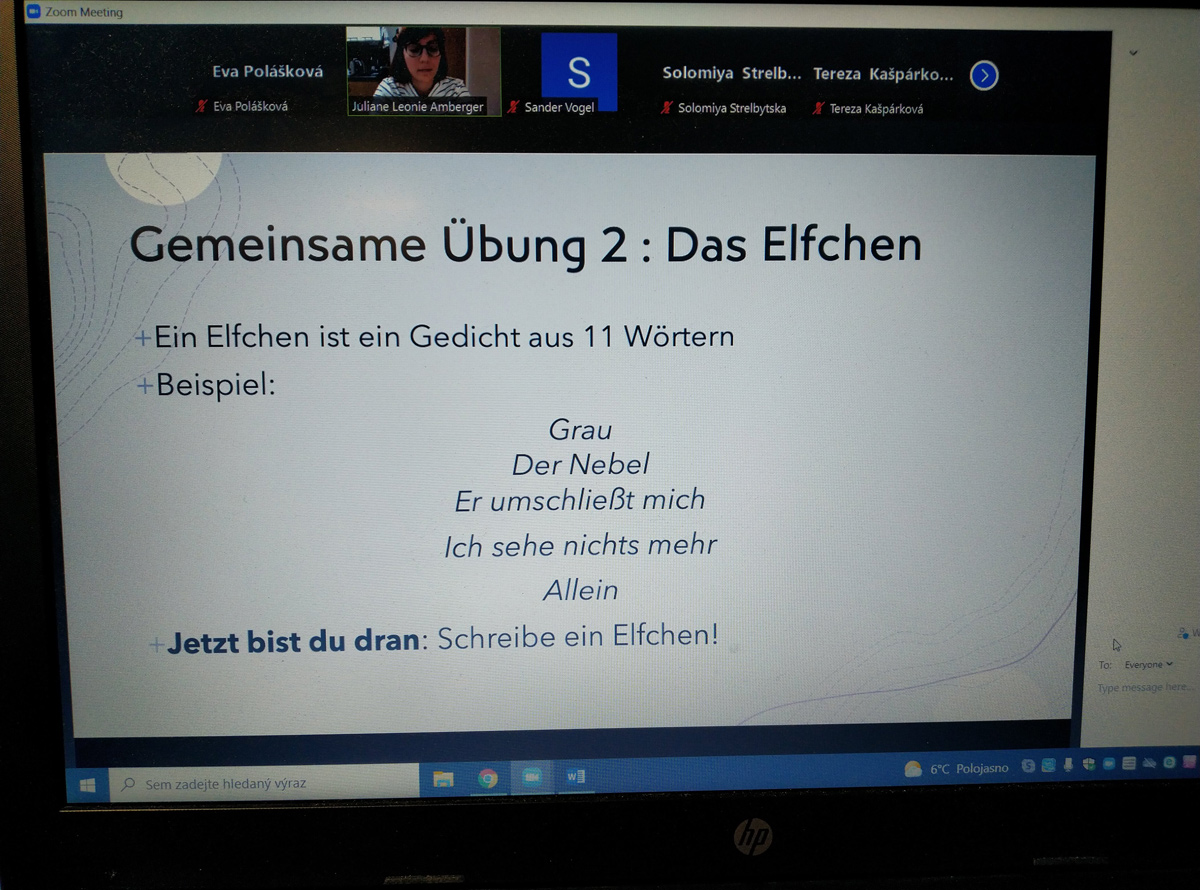Select the Zoom app in the taskbar
This screenshot has height=890, width=1200.
[532, 777]
